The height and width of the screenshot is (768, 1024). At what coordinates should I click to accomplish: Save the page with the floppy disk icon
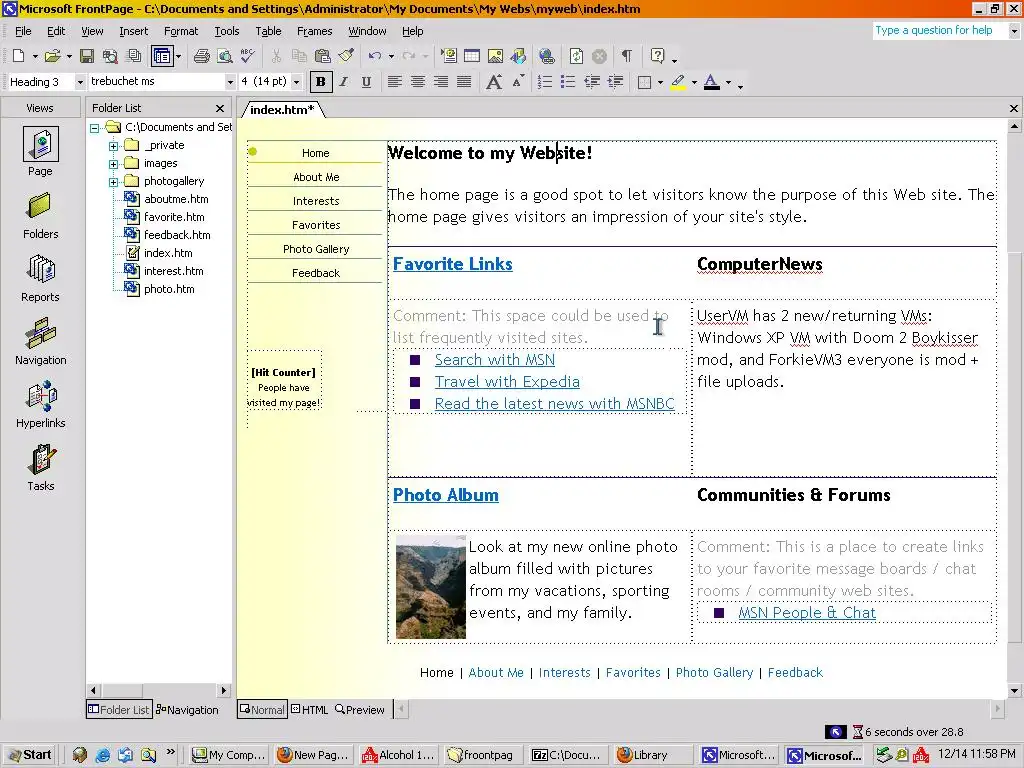click(86, 56)
